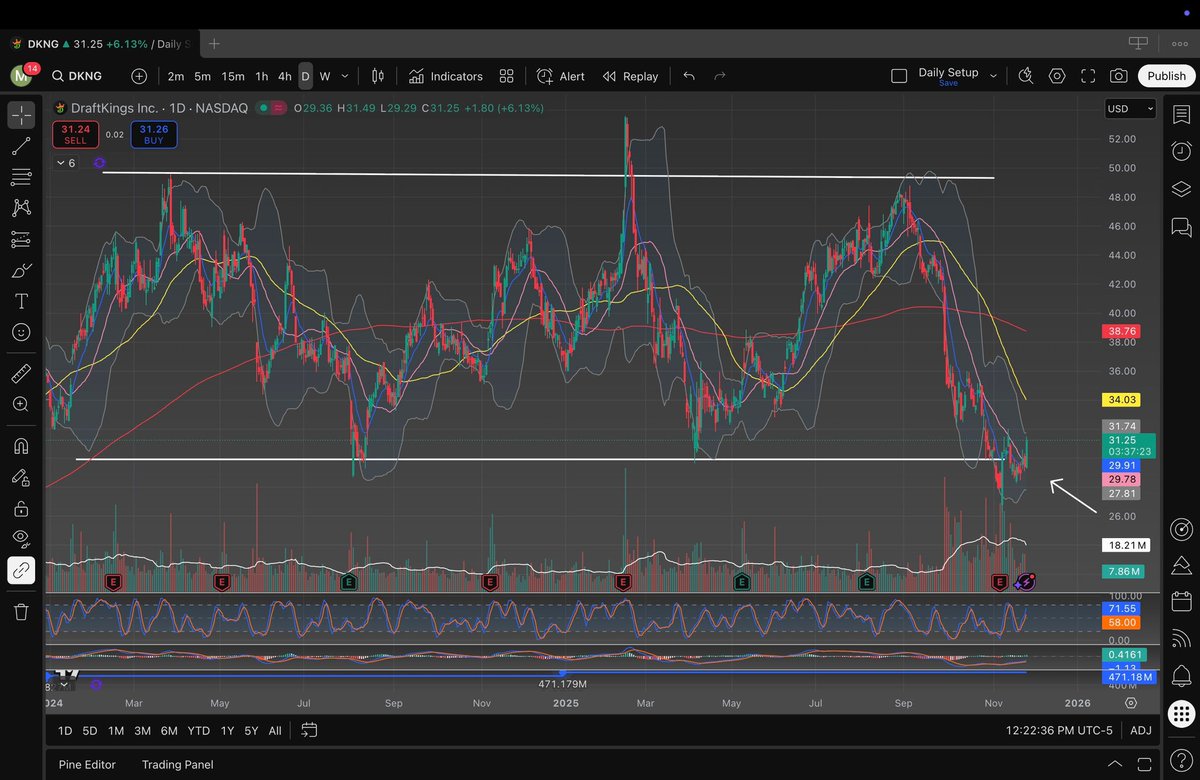Open the Indicators dialog
1200x780 pixels.
pyautogui.click(x=445, y=76)
